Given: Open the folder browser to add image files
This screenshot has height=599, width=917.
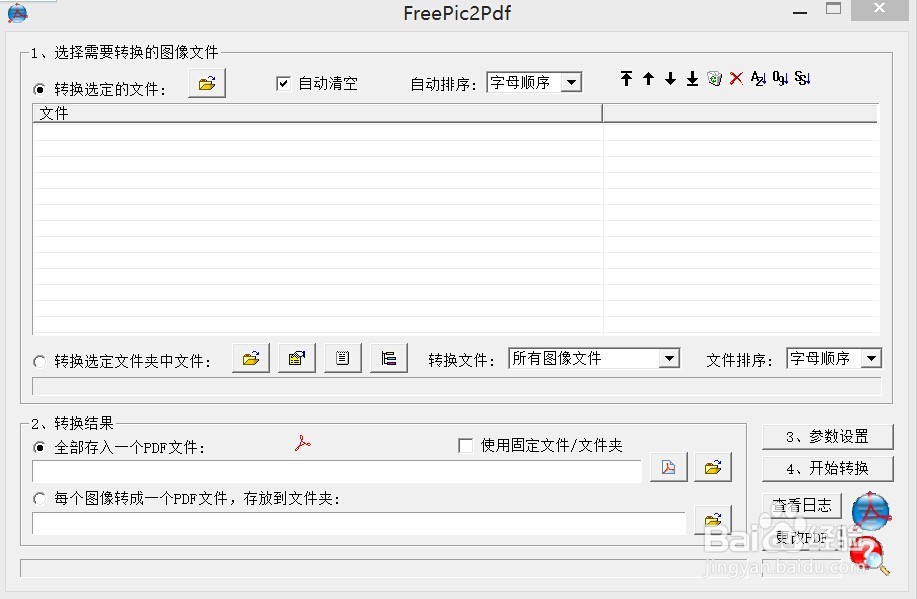Looking at the screenshot, I should tap(206, 83).
